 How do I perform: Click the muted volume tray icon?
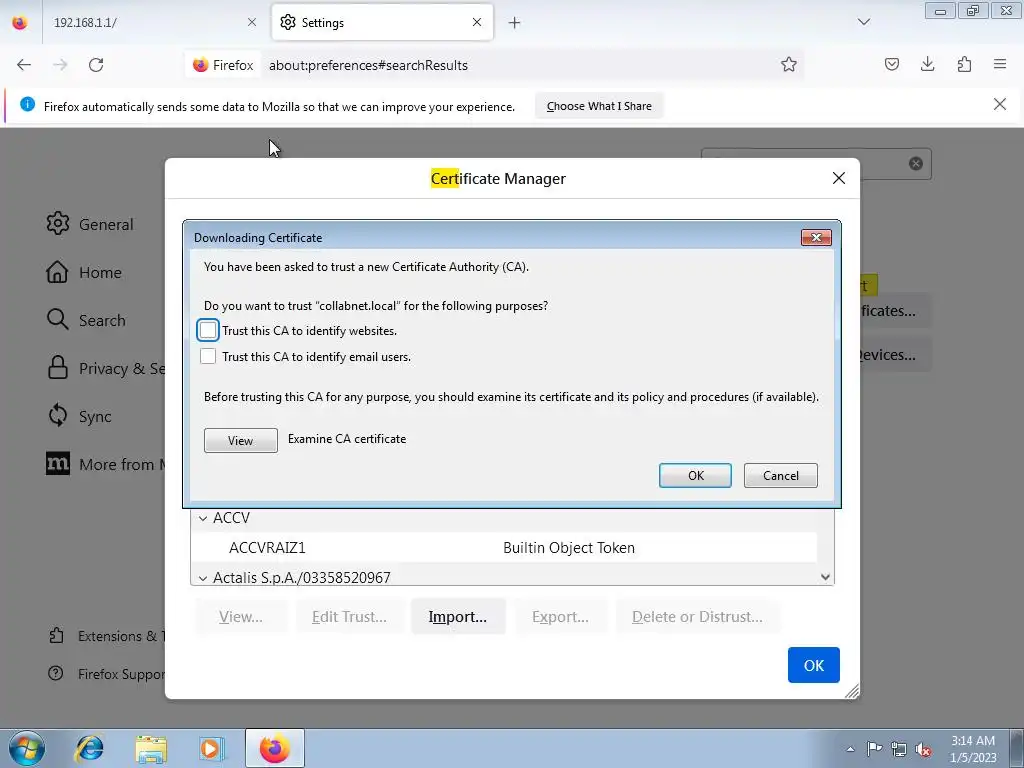[923, 749]
